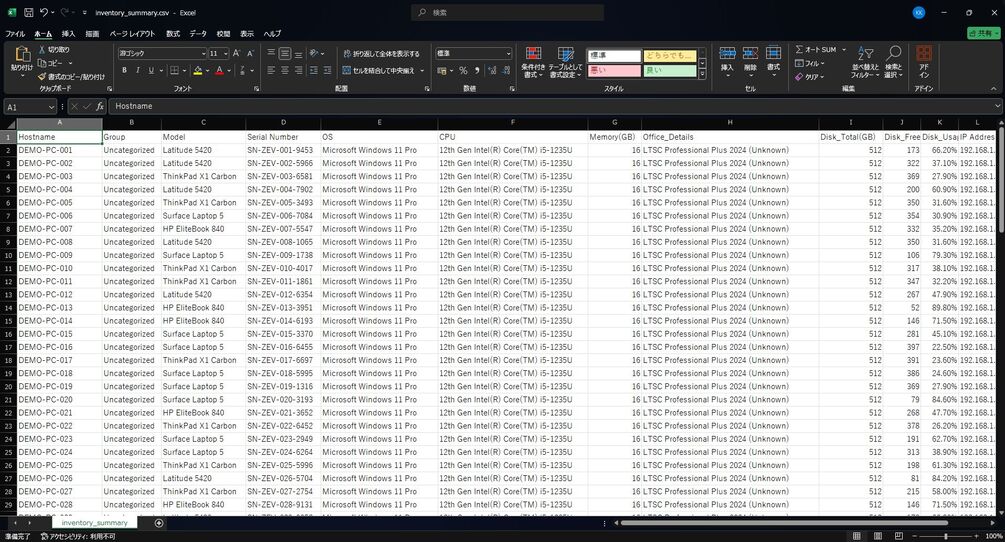The image size is (1005, 542).
Task: Center text horizontally
Action: point(285,70)
